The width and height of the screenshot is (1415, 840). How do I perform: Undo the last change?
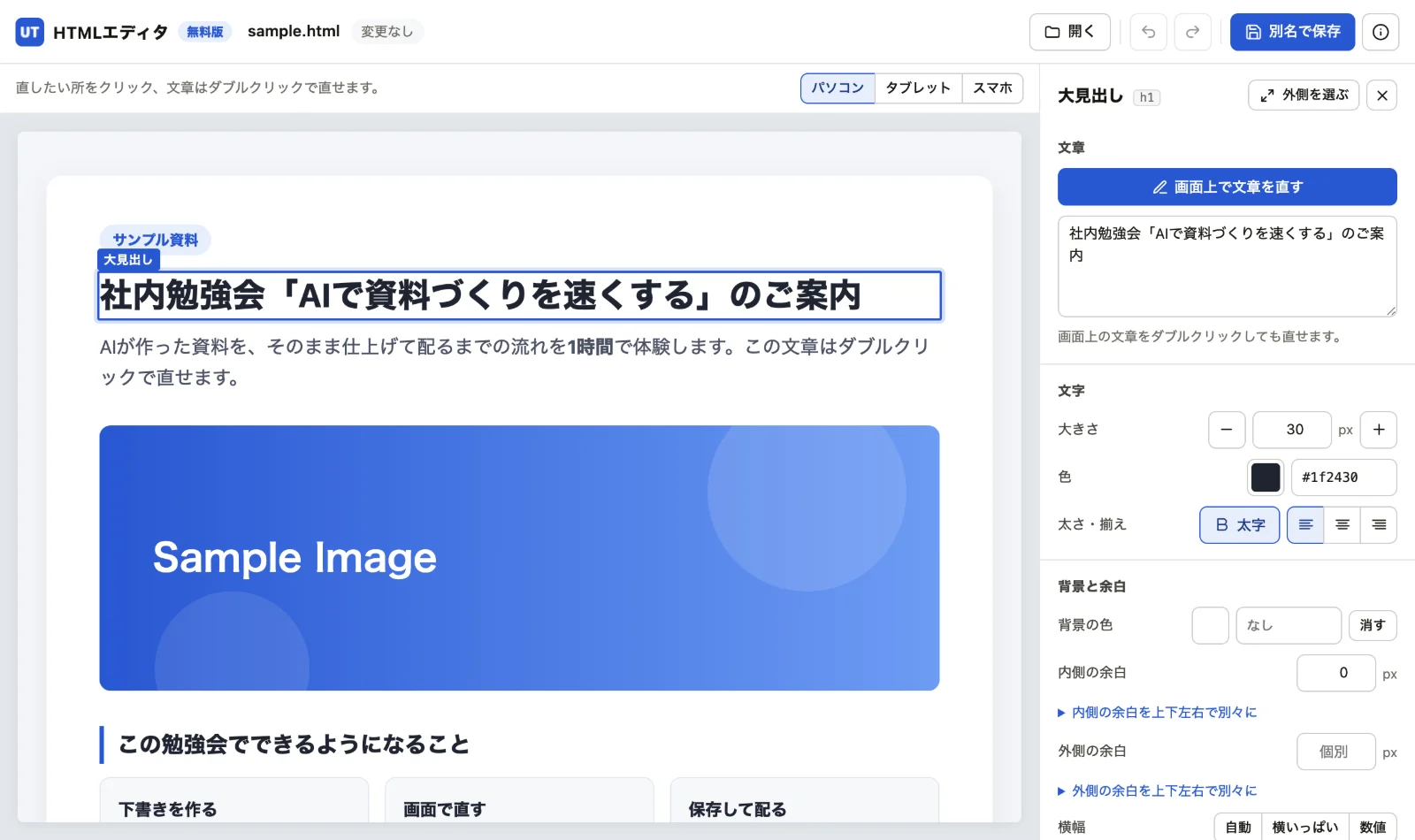(1148, 32)
